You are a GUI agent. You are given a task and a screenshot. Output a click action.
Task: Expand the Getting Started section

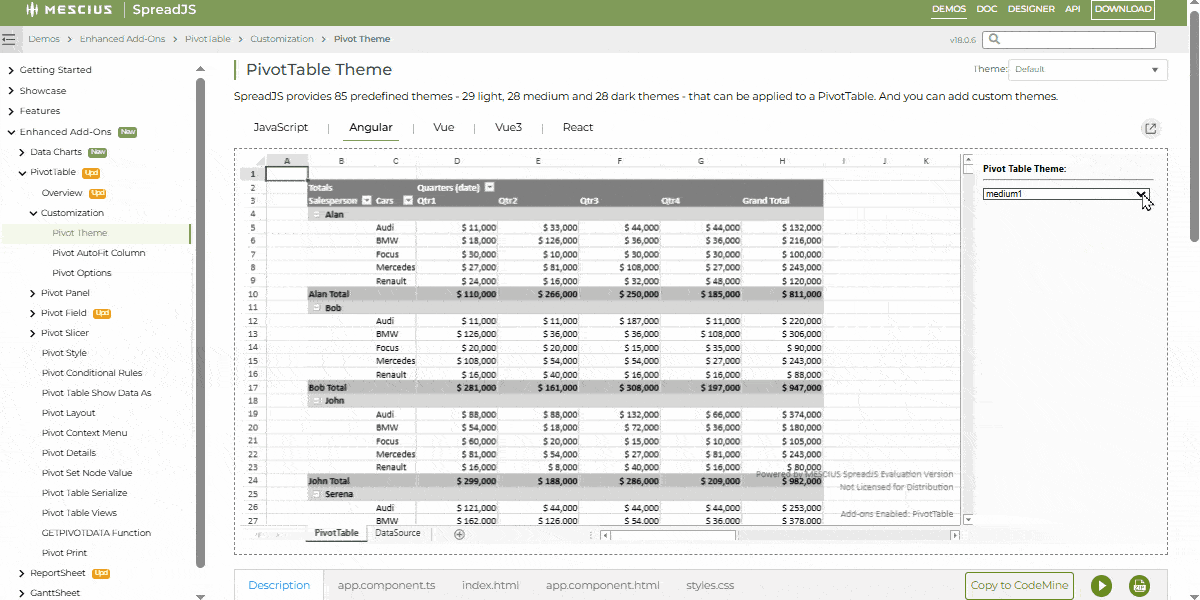pos(10,70)
